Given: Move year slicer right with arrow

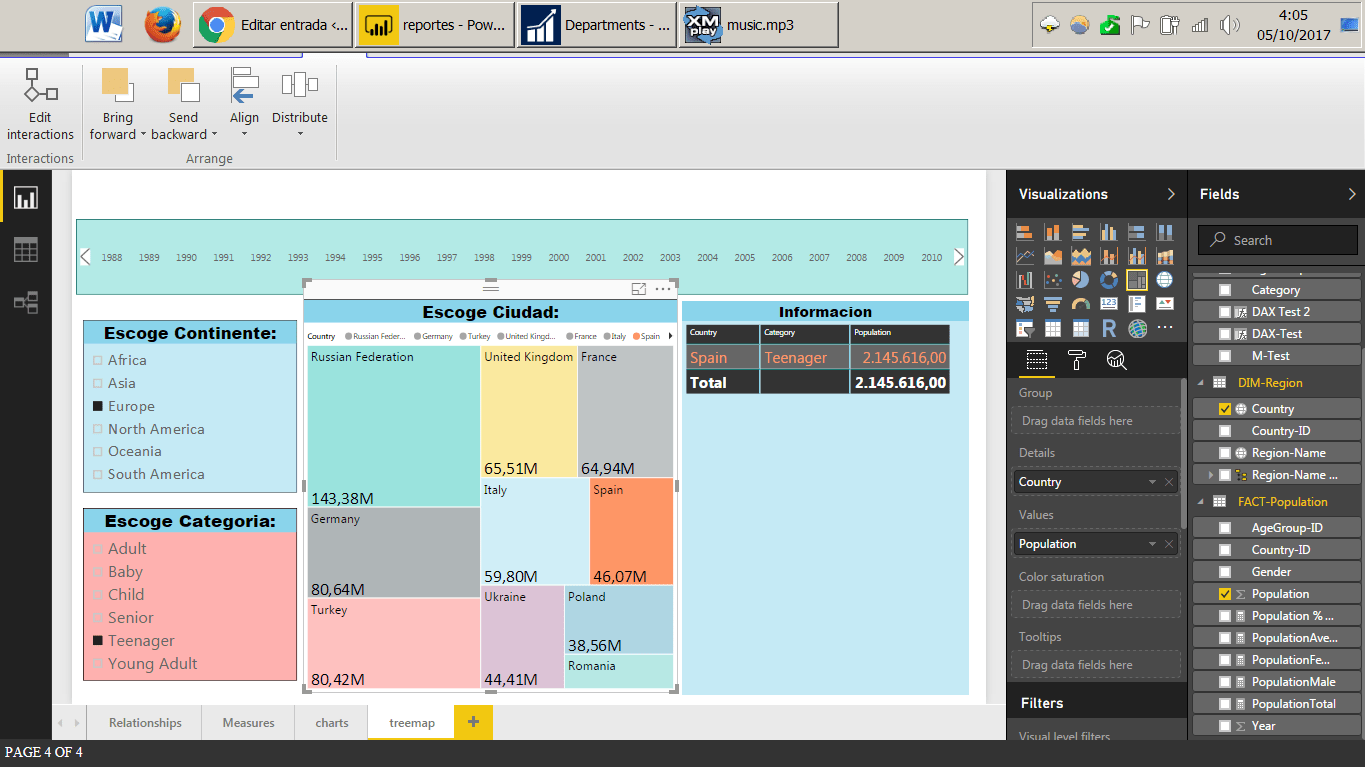Looking at the screenshot, I should (x=959, y=257).
